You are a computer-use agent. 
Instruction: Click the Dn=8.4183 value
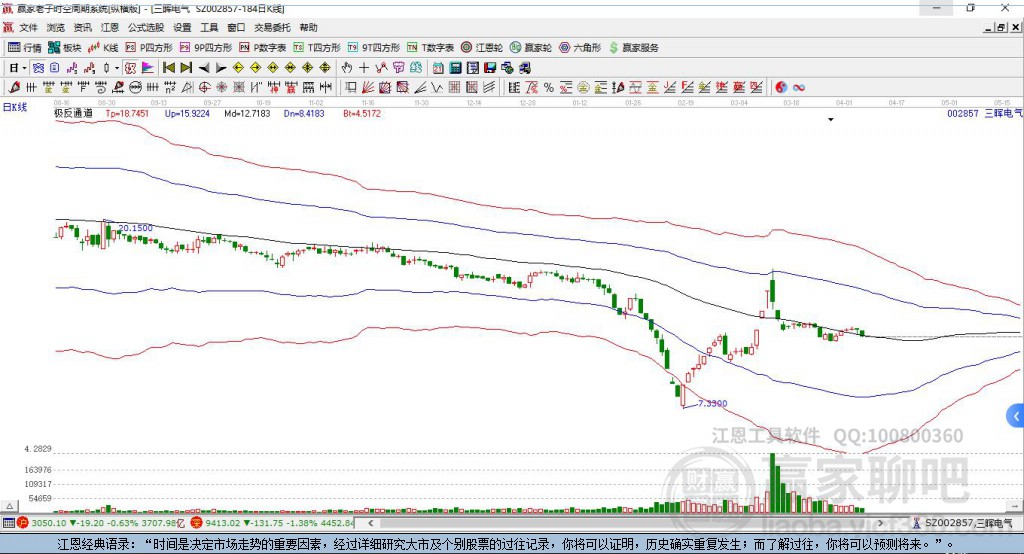coord(304,113)
